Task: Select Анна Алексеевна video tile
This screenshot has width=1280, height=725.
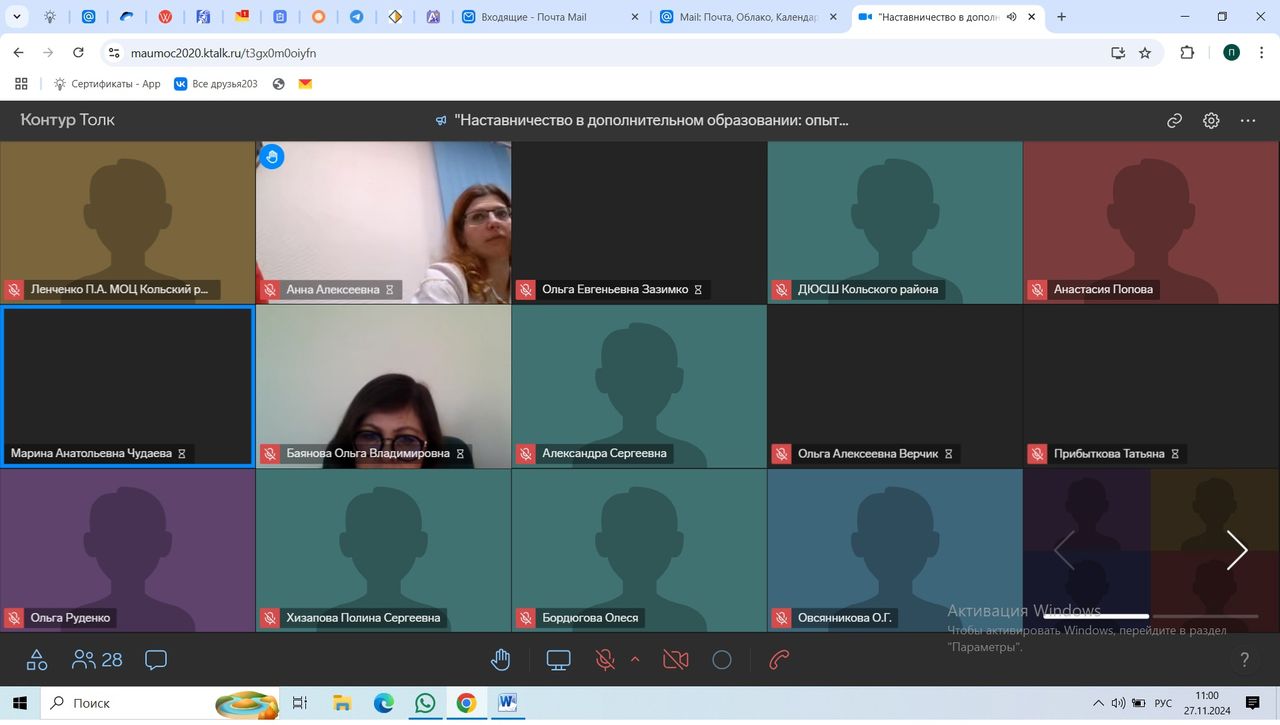Action: [x=383, y=222]
